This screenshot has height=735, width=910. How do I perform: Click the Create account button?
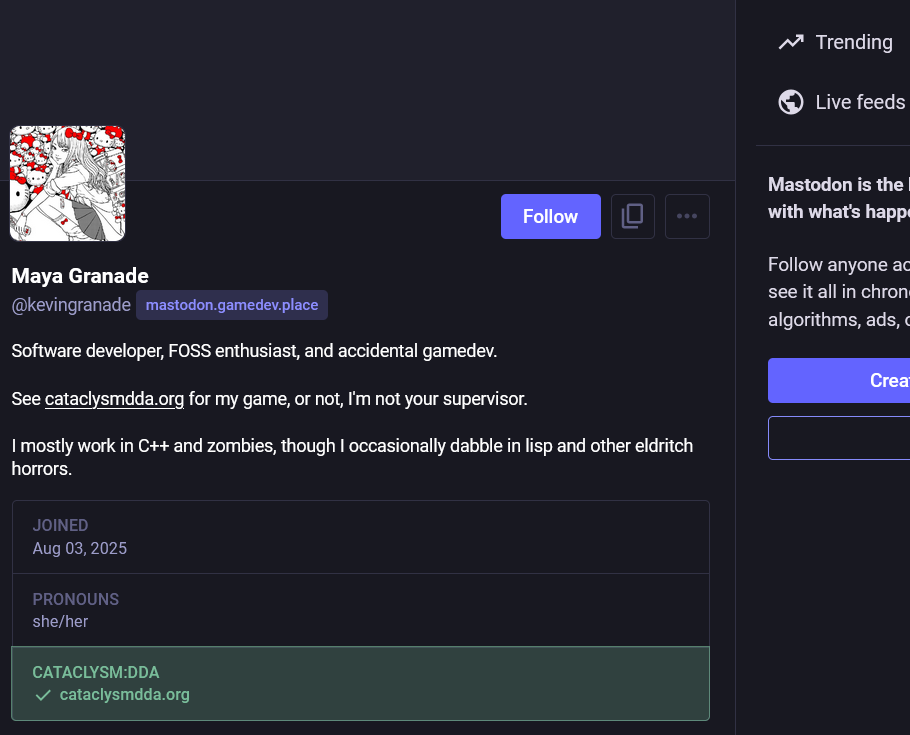point(839,380)
